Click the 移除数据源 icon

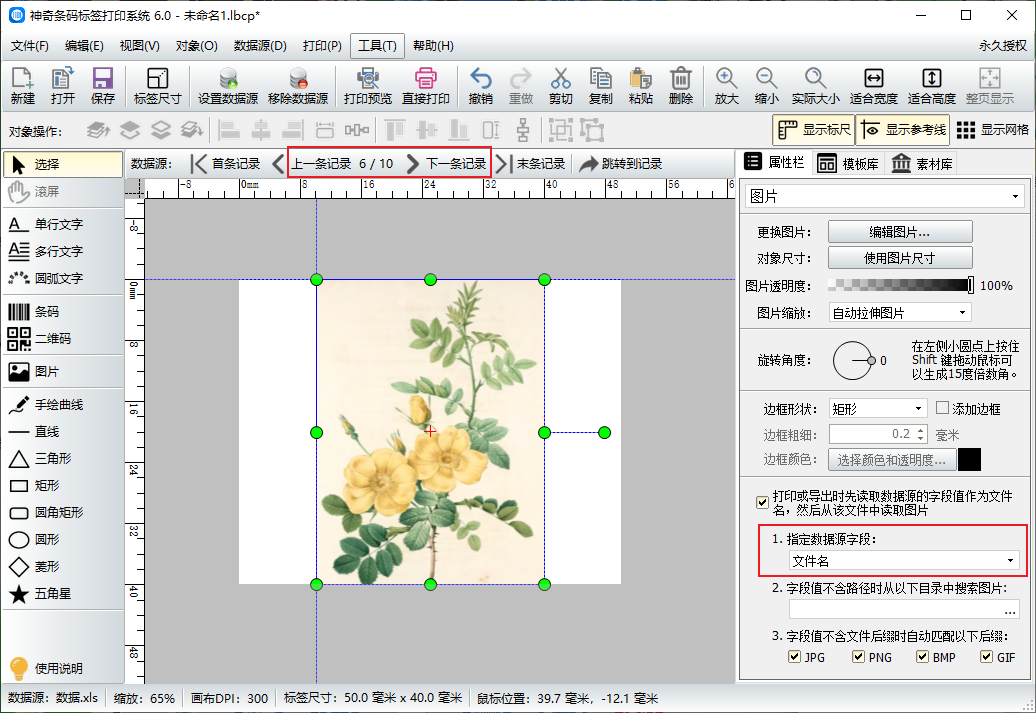tap(298, 86)
